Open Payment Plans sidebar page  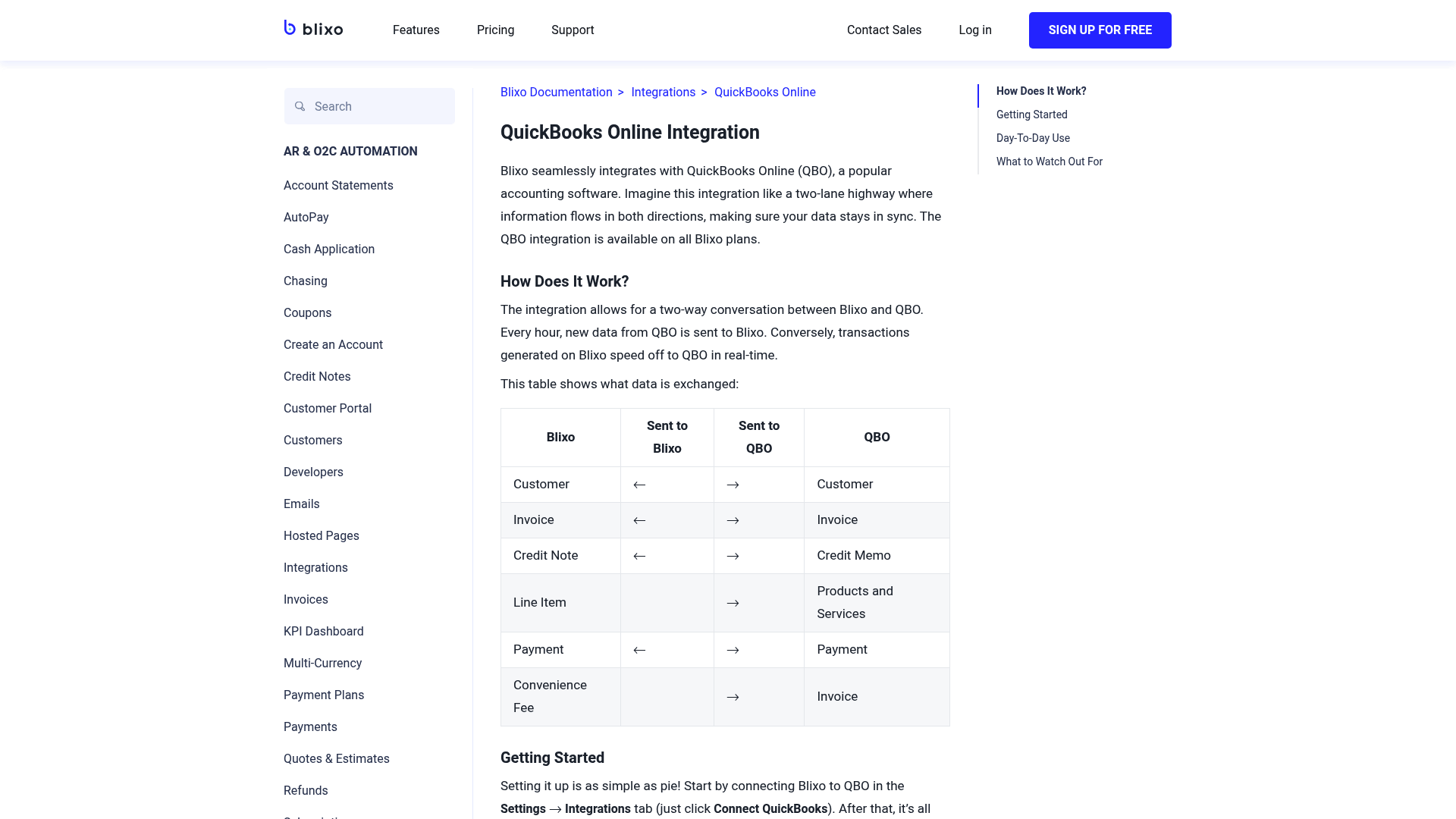click(x=324, y=695)
